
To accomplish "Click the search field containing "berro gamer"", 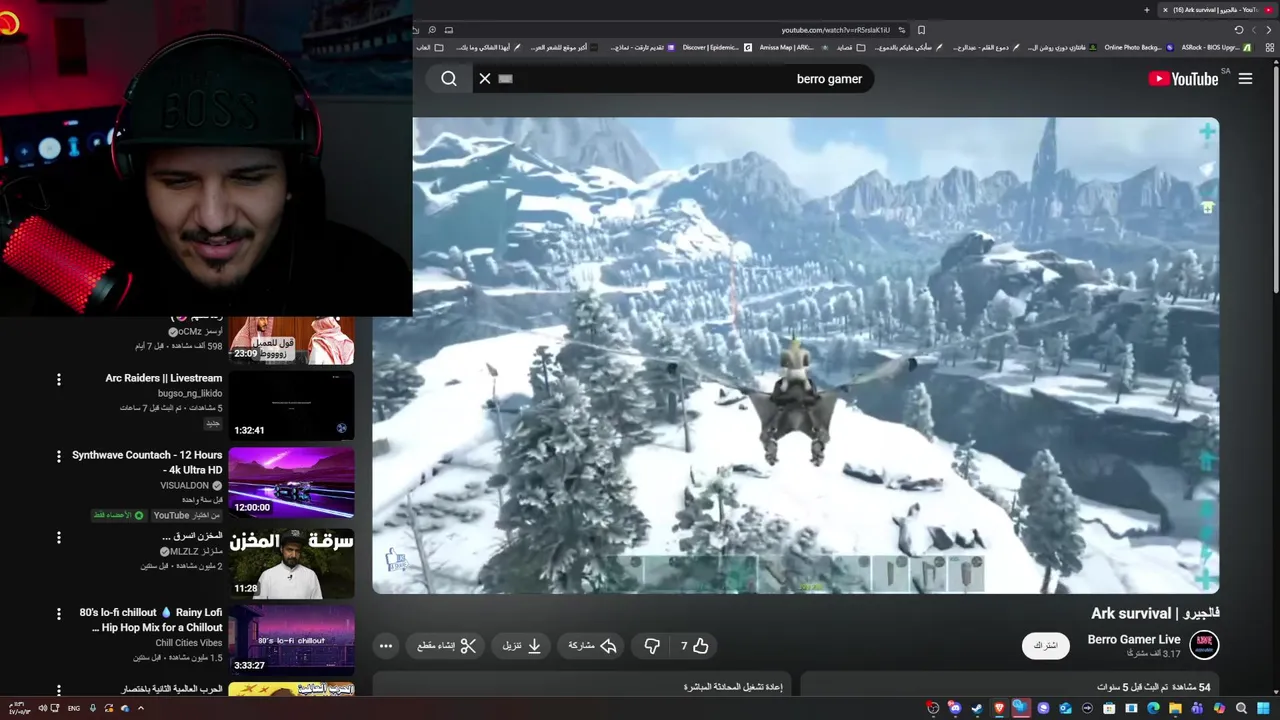I will [x=672, y=79].
